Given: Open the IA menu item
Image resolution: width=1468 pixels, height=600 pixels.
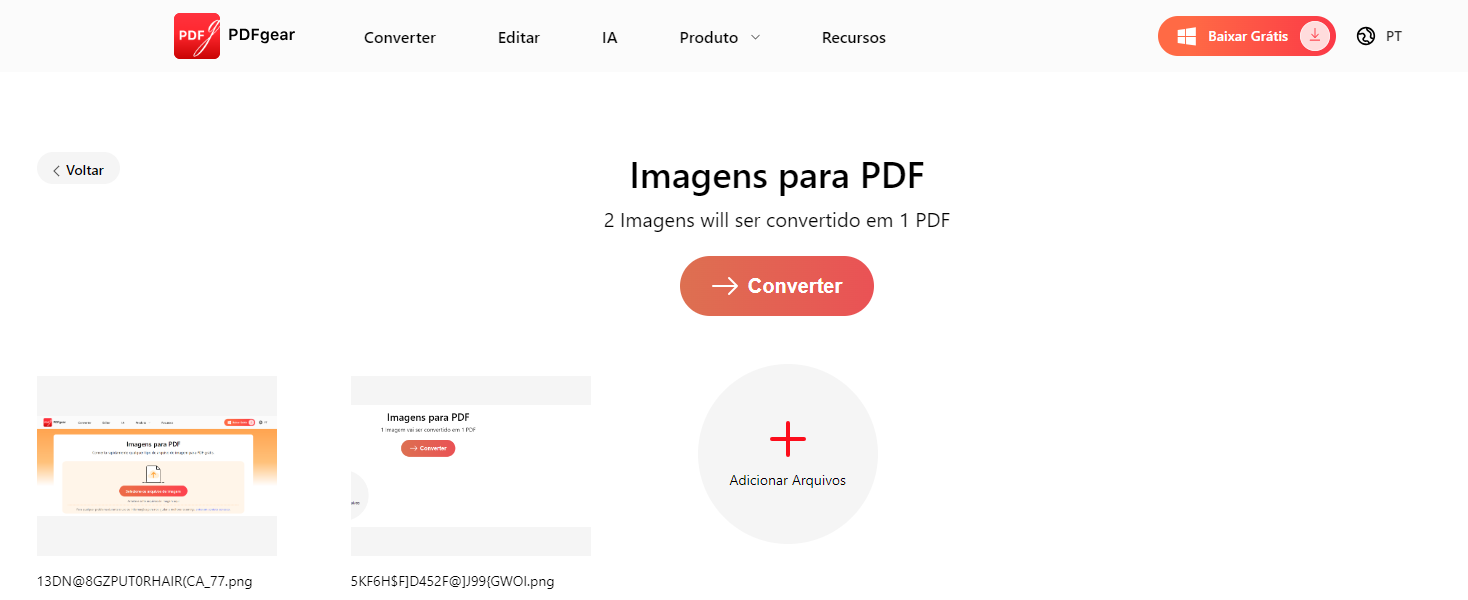Looking at the screenshot, I should [610, 37].
